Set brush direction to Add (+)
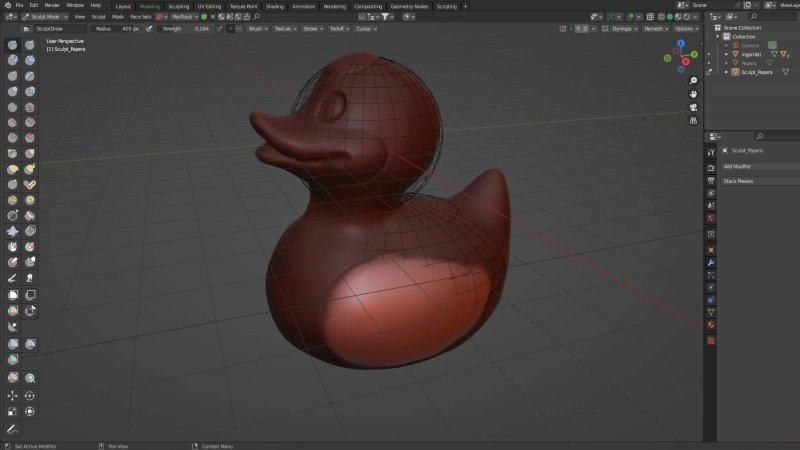Viewport: 800px width, 450px height. click(231, 29)
